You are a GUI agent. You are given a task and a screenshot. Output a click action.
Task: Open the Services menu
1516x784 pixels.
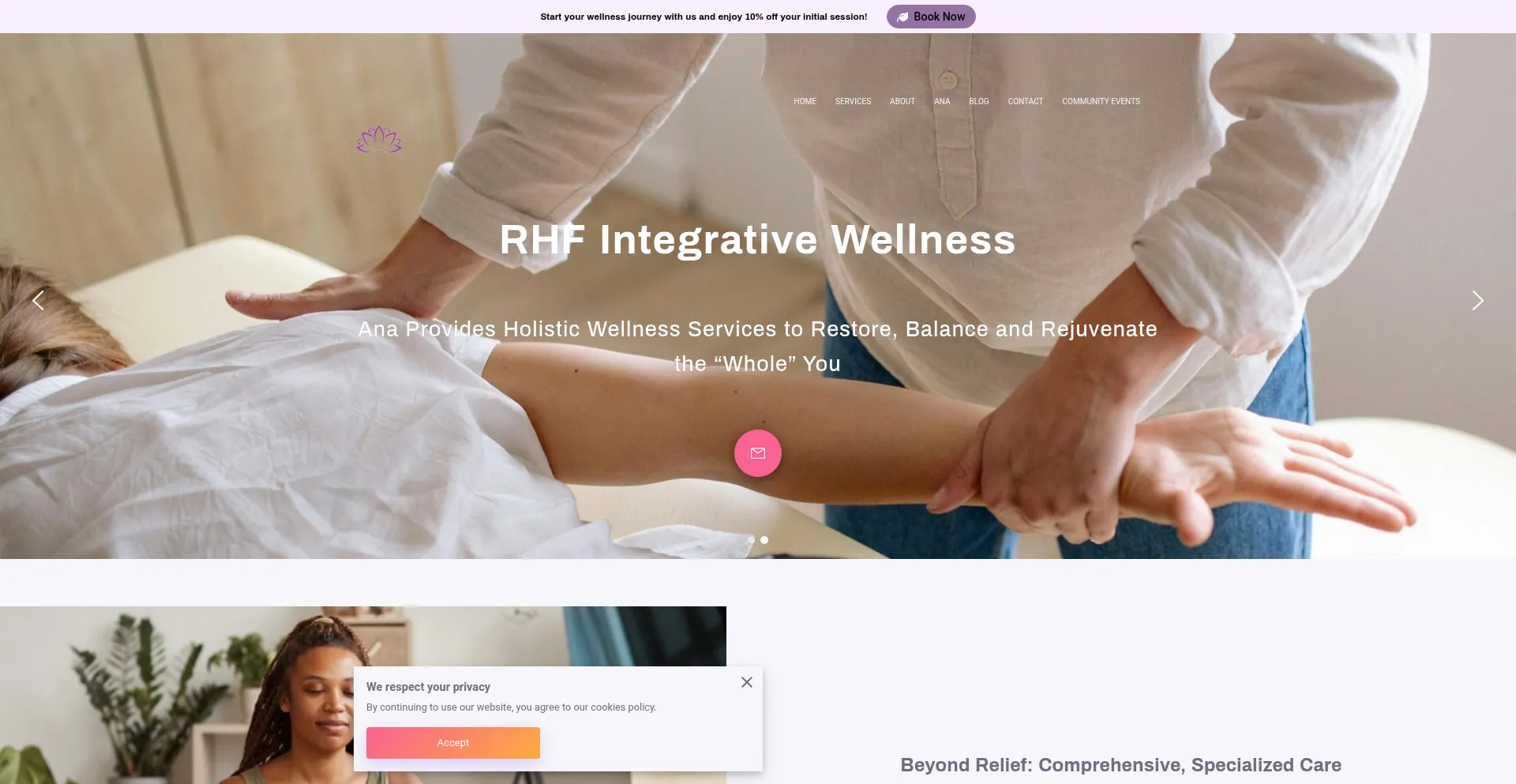[x=853, y=101]
